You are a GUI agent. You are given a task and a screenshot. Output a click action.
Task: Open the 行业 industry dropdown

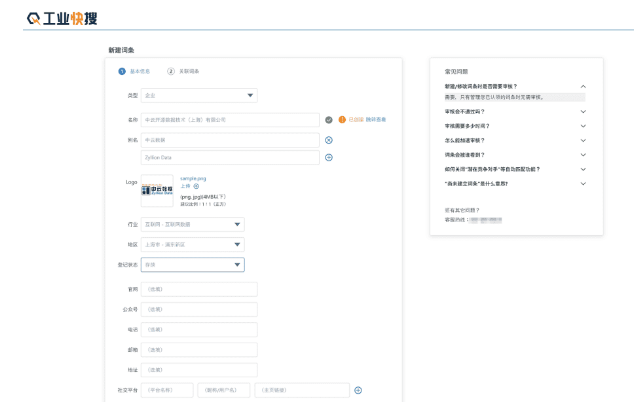click(192, 225)
